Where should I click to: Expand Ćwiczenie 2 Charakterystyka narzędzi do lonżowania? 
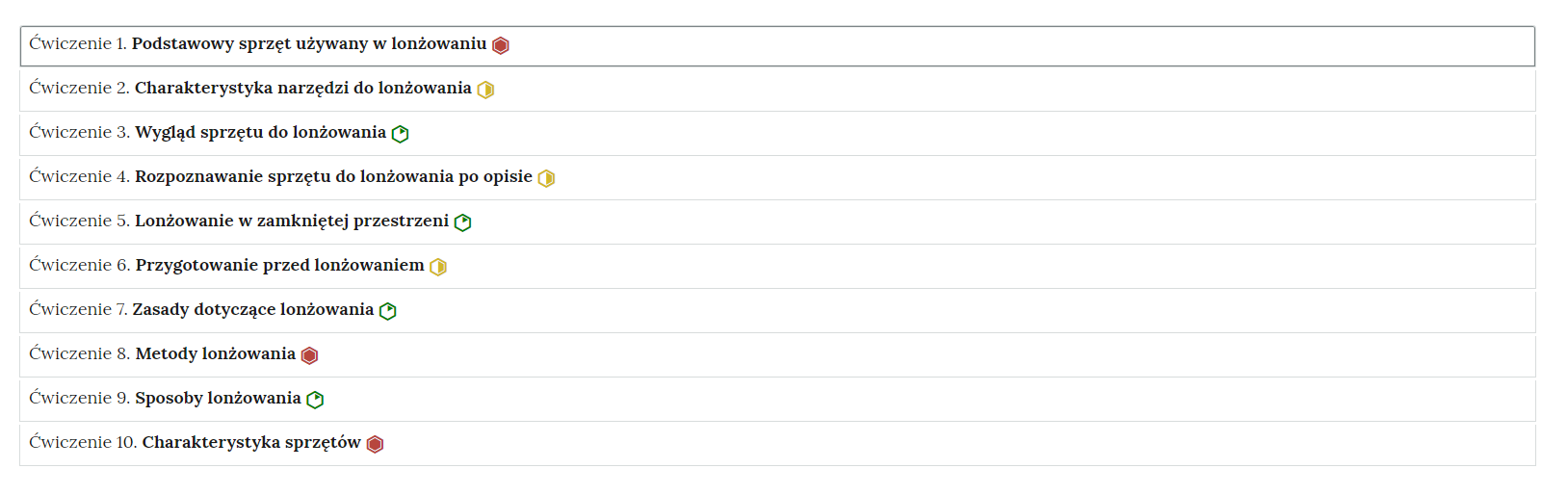point(302,89)
